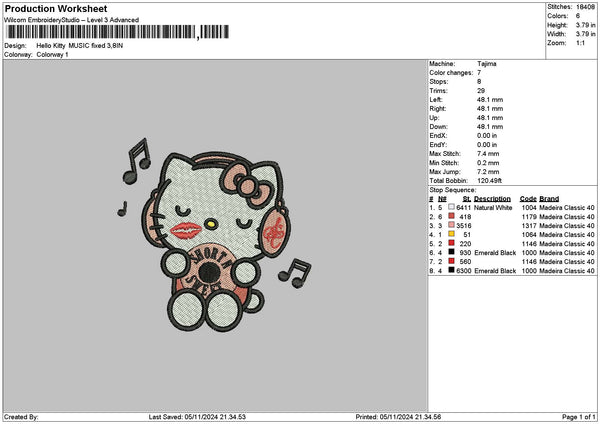Select thread code "1146" in the 220 row
This screenshot has width=600, height=424.
tap(529, 244)
